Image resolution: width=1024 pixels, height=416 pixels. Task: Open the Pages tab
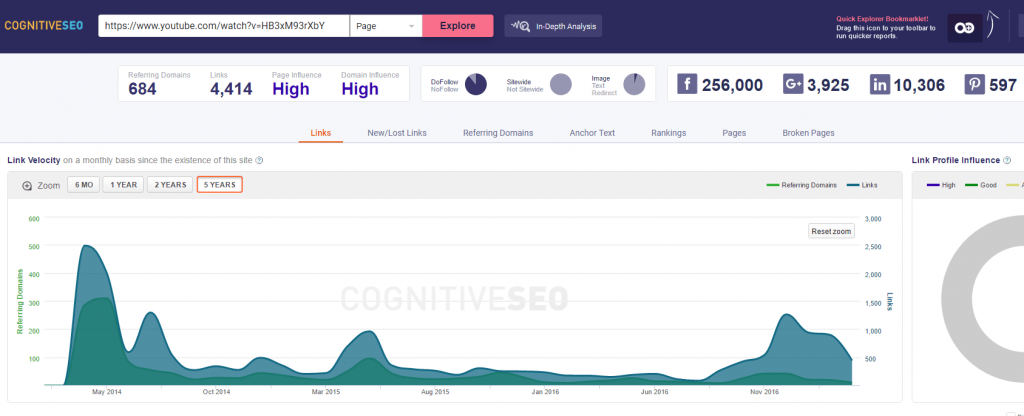point(734,133)
